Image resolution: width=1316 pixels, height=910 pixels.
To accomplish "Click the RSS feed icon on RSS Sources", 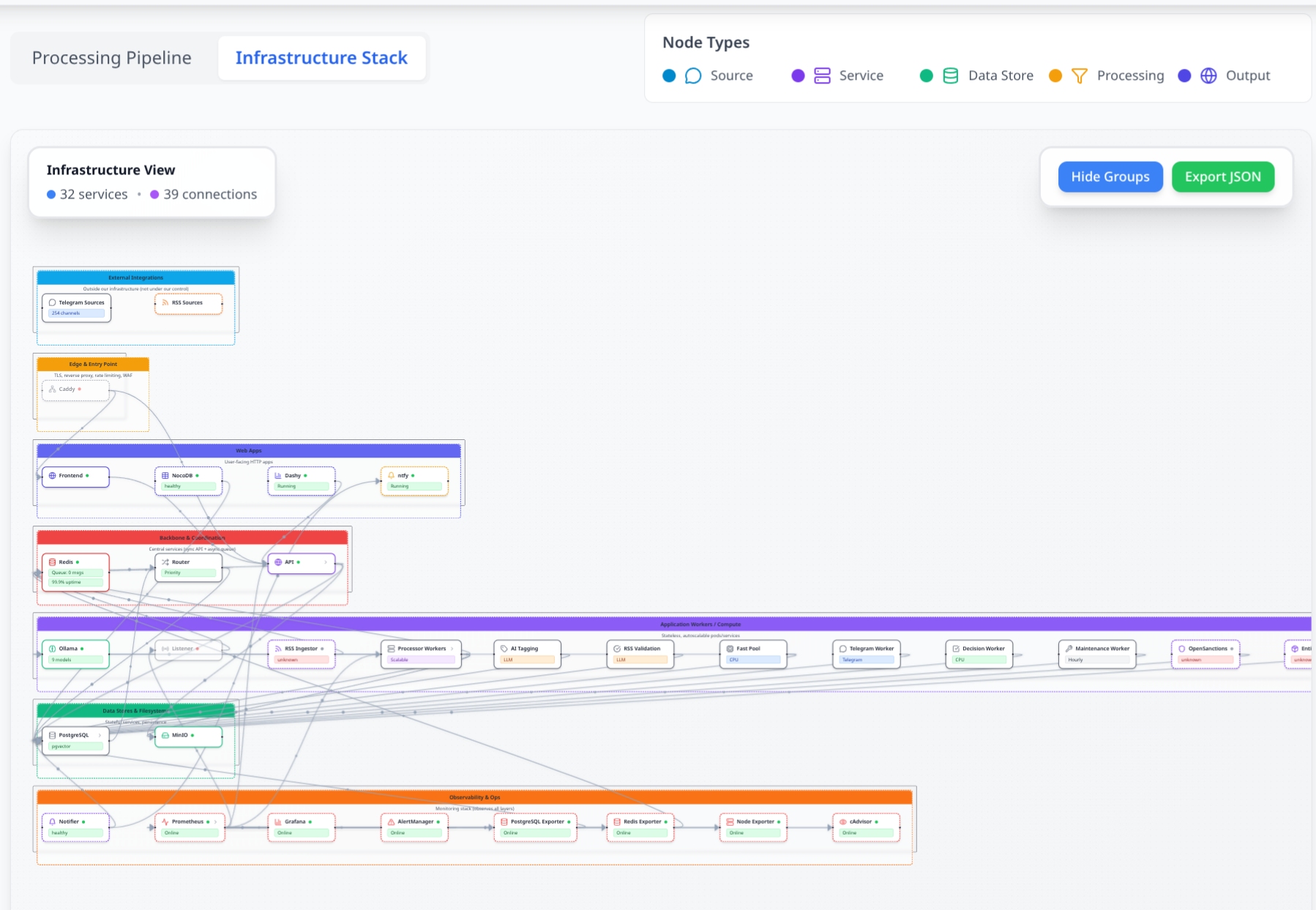I will [x=165, y=302].
